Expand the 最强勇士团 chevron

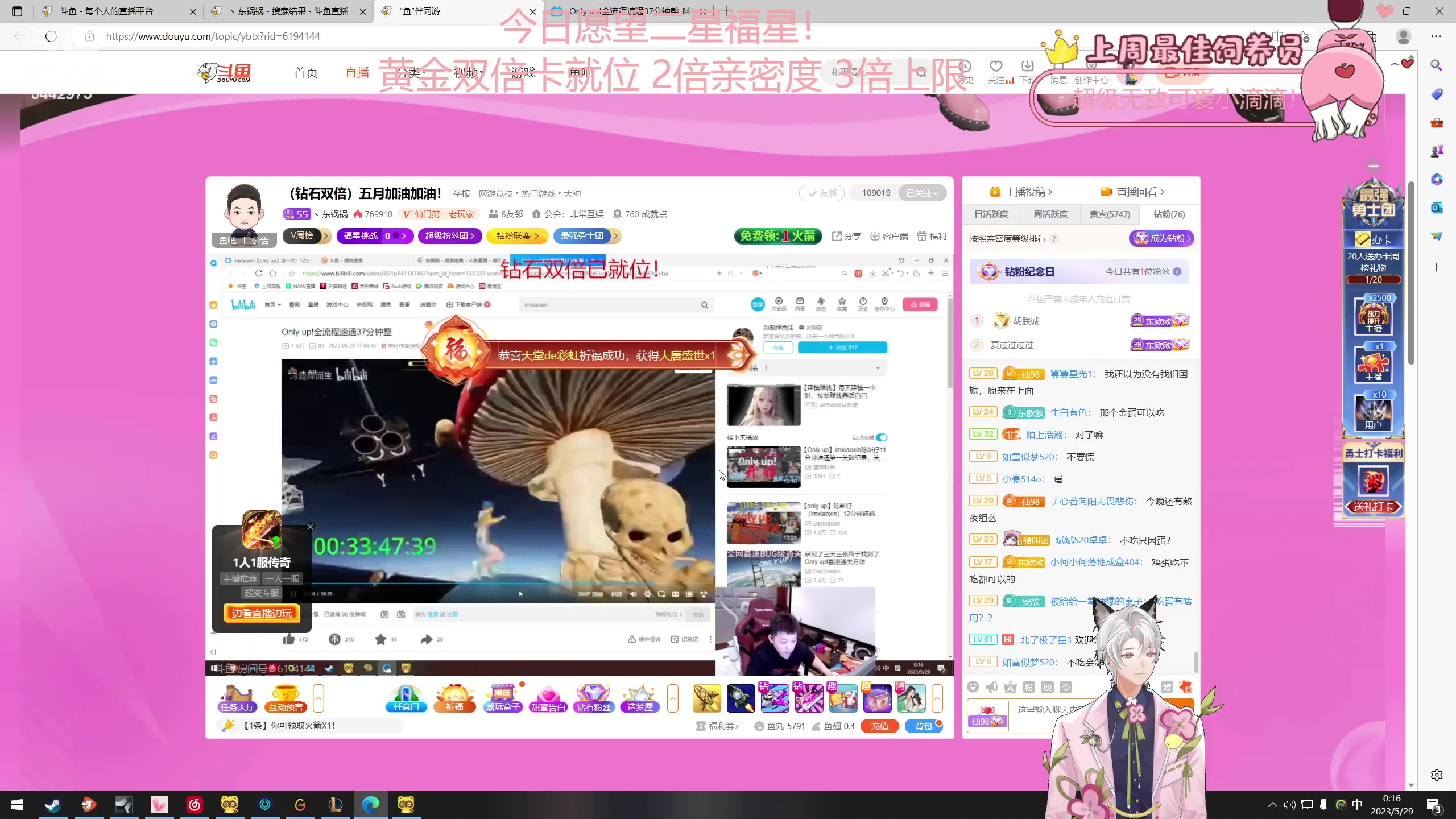pos(615,235)
